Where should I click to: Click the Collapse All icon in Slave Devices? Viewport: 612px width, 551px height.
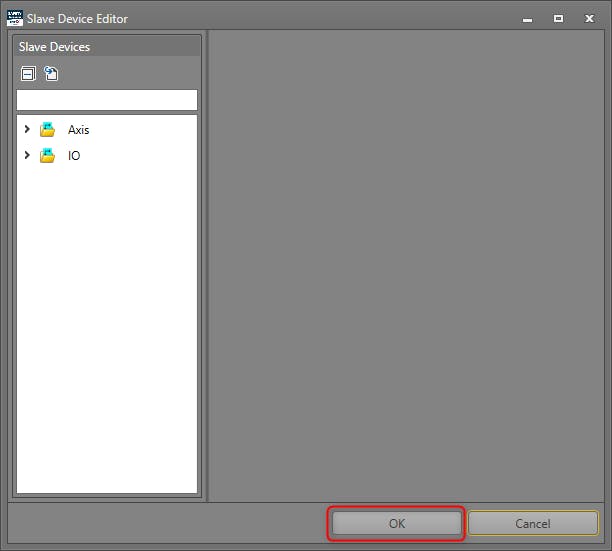coord(28,73)
